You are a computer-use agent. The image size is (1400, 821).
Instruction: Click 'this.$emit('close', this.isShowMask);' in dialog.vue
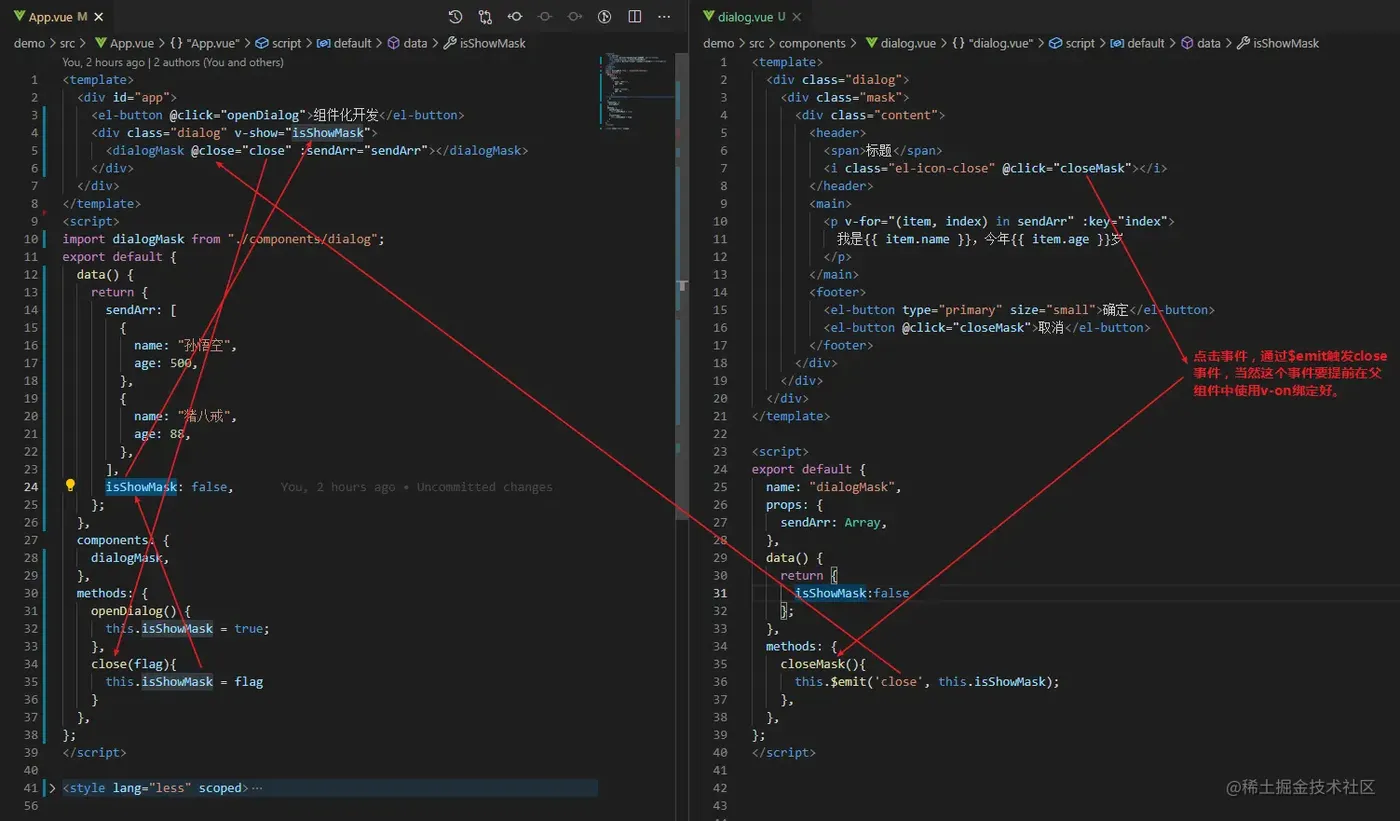click(x=927, y=681)
